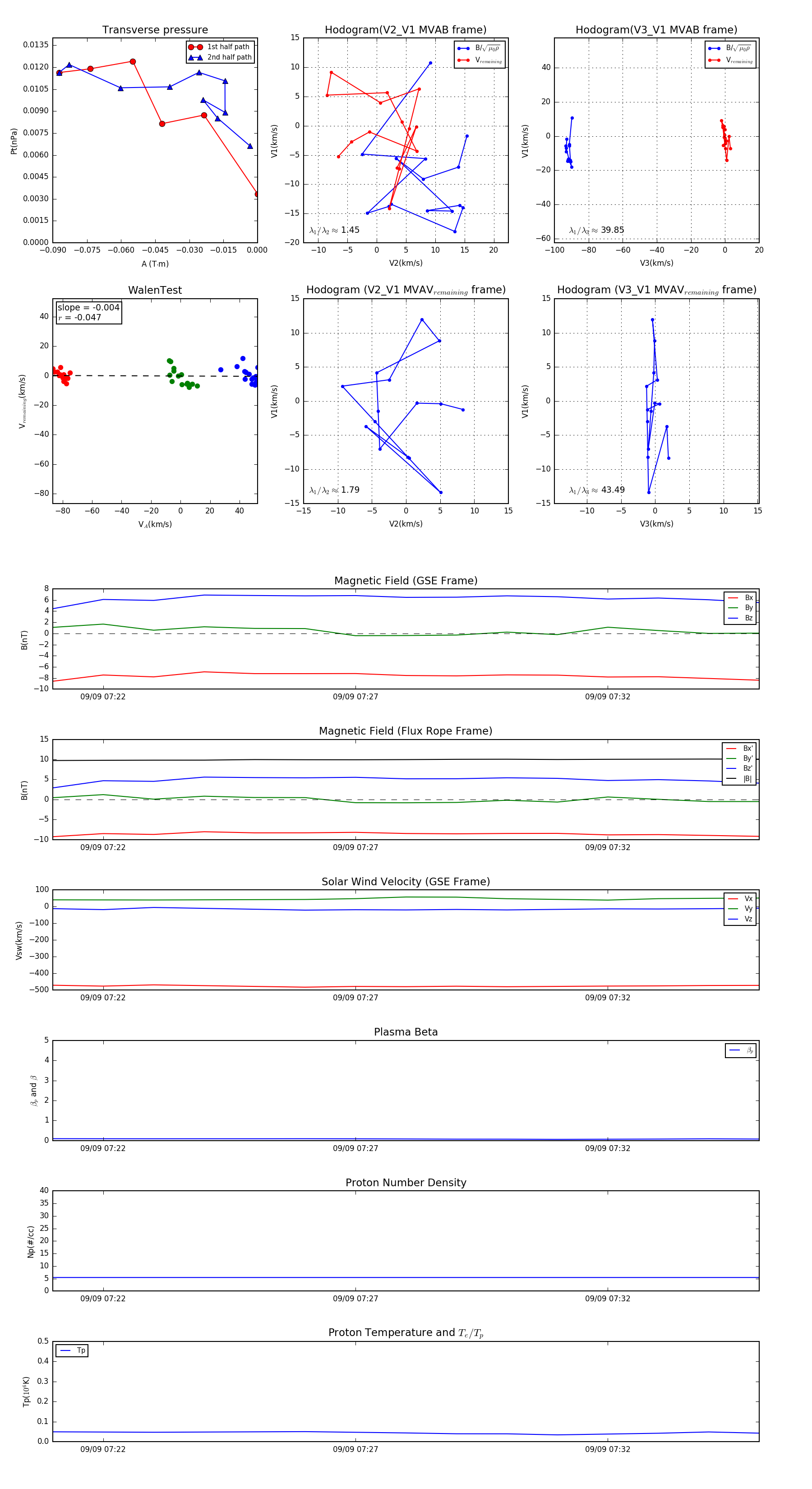The width and height of the screenshot is (812, 1489).
Task: Click the 'slope = -0.004' text
Action: click(x=88, y=308)
